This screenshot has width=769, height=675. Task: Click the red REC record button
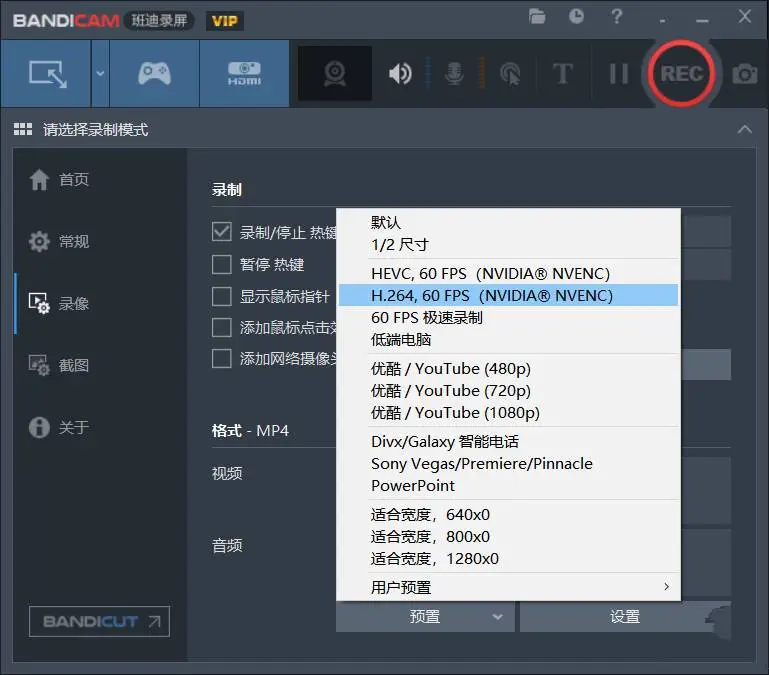click(x=681, y=74)
